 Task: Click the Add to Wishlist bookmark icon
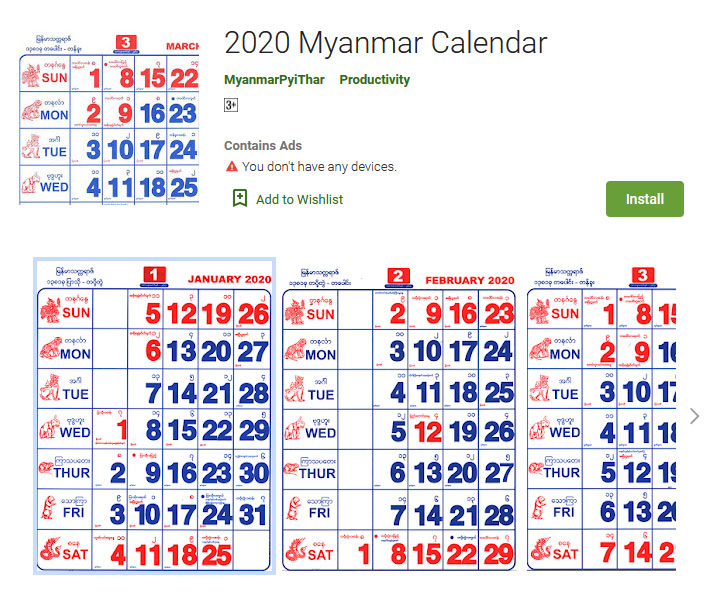(240, 199)
